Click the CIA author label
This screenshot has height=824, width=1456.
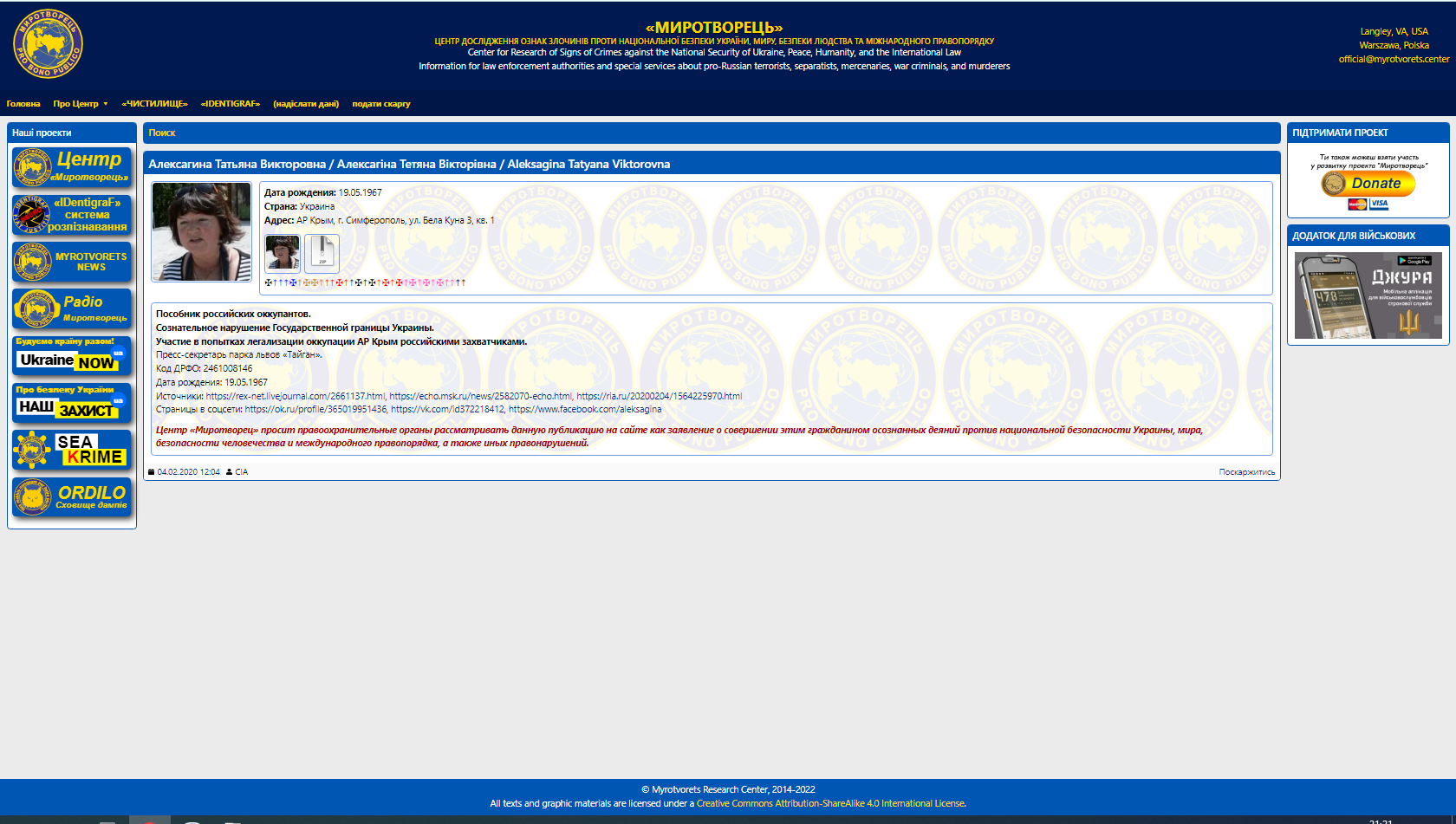pyautogui.click(x=242, y=472)
